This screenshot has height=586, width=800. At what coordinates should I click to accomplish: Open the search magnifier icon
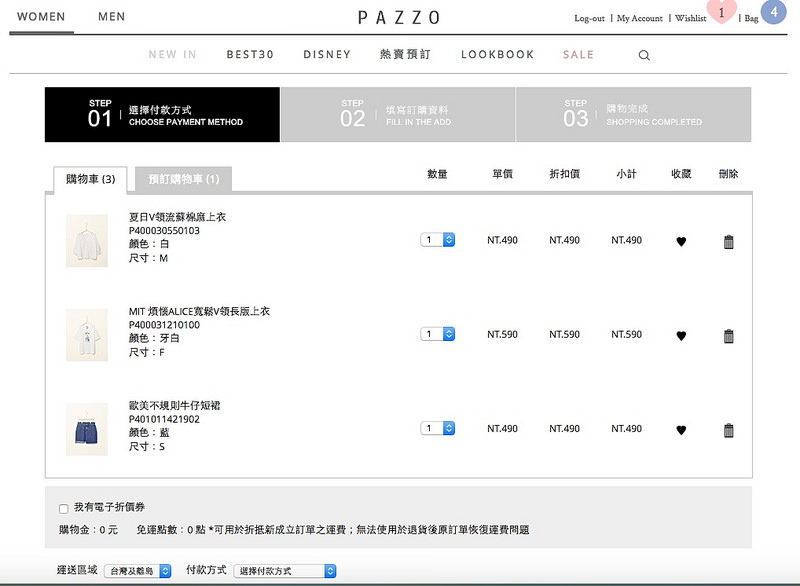644,55
